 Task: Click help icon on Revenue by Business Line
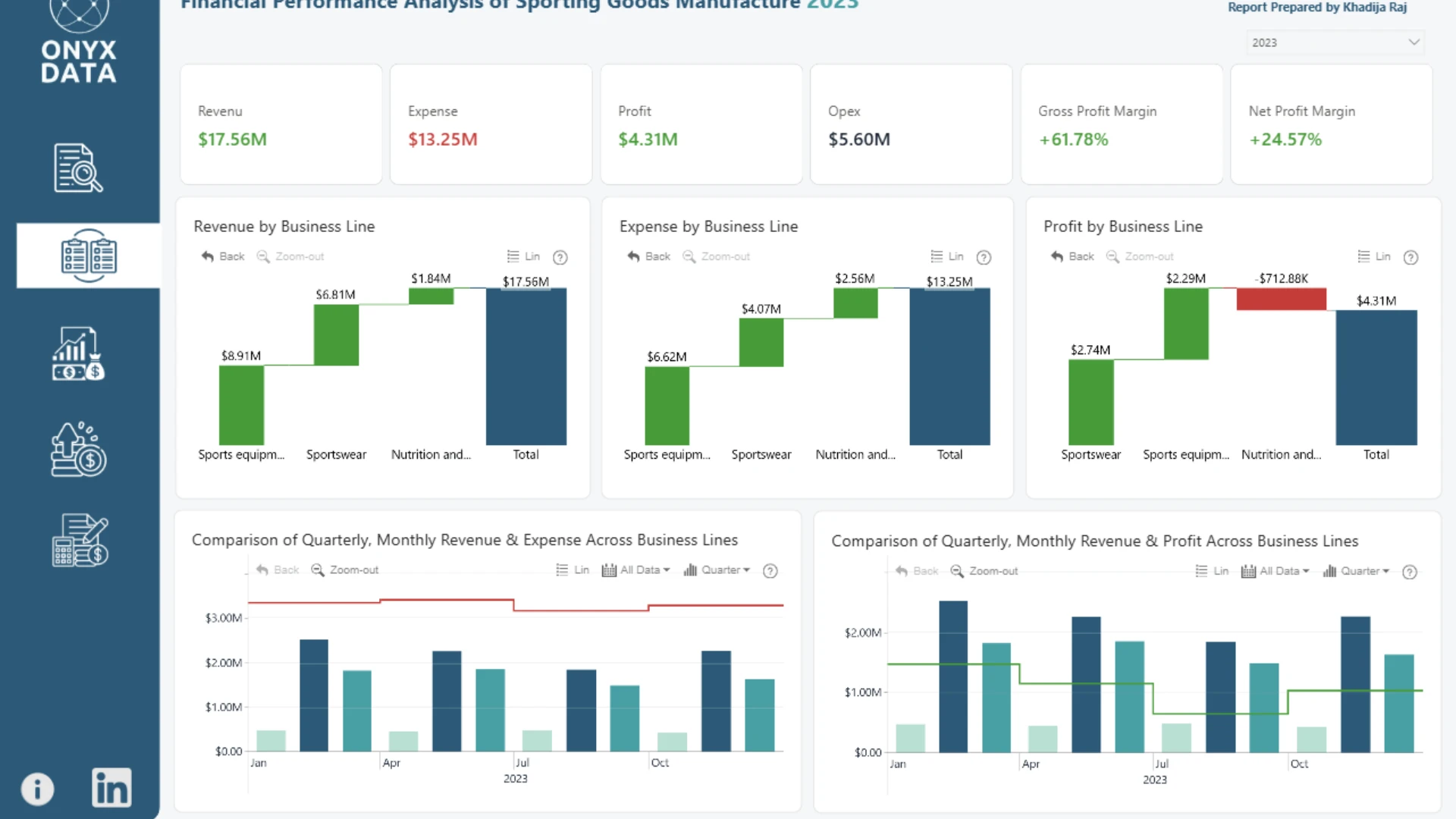point(560,257)
